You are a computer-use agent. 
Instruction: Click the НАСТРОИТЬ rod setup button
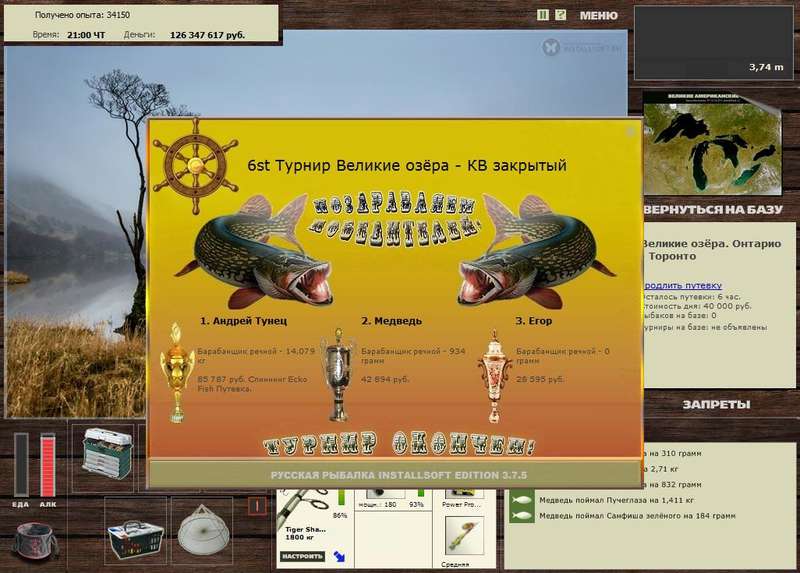point(303,556)
